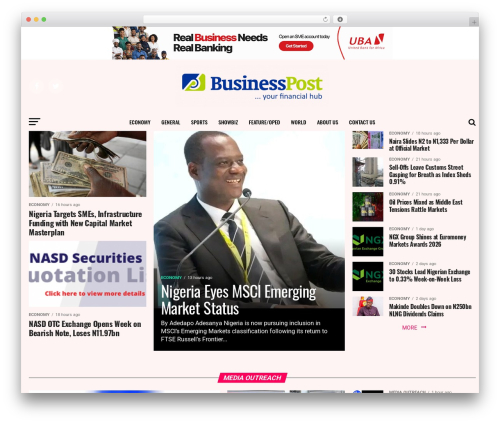Open NASD OTC Exchange Opens Week headline

[x=85, y=328]
